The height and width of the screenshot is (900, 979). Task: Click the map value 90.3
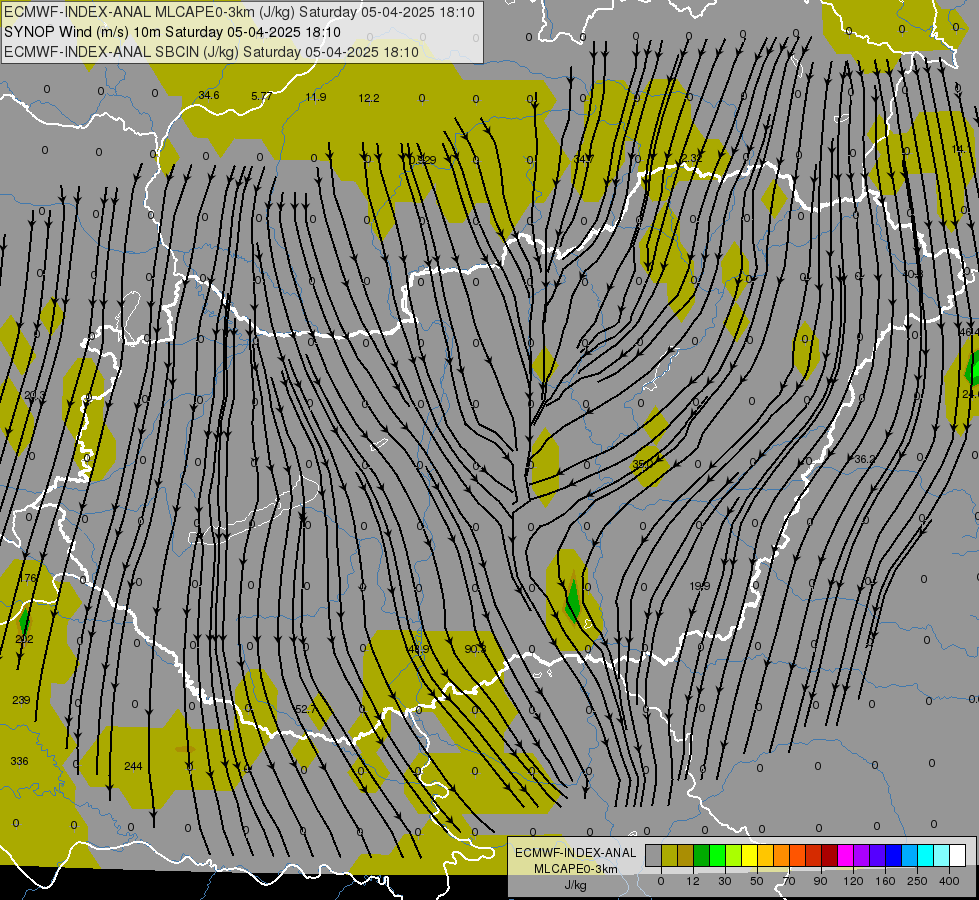(x=475, y=649)
